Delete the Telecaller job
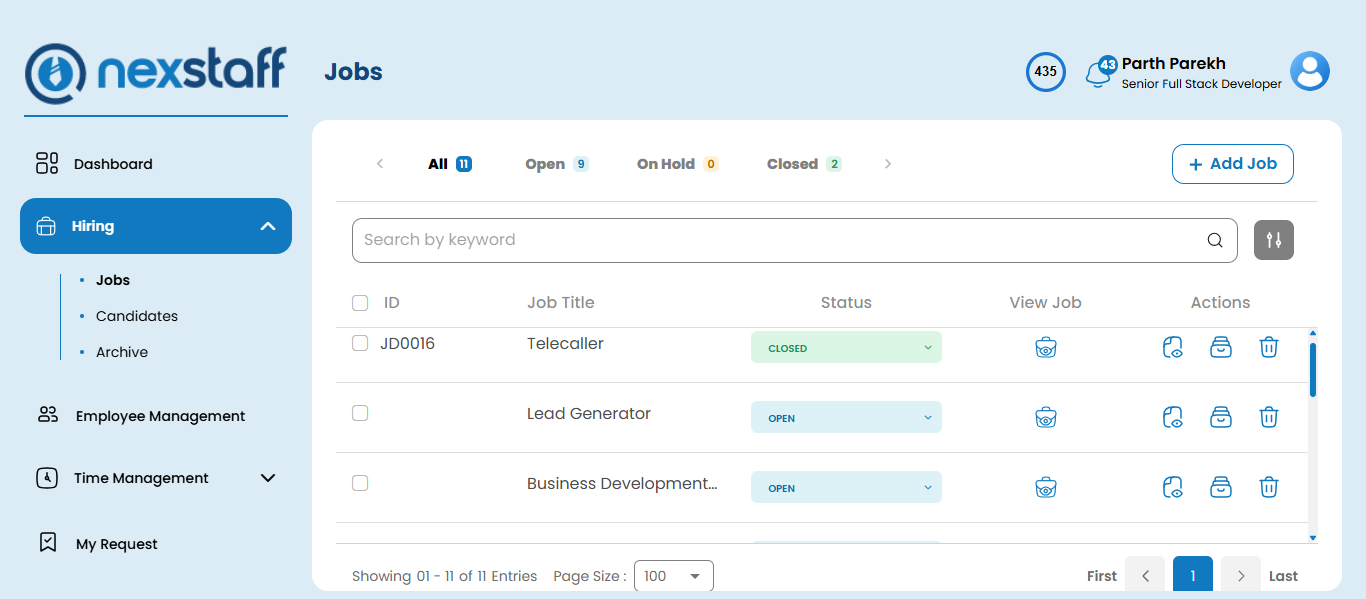1366x599 pixels. pyautogui.click(x=1269, y=347)
